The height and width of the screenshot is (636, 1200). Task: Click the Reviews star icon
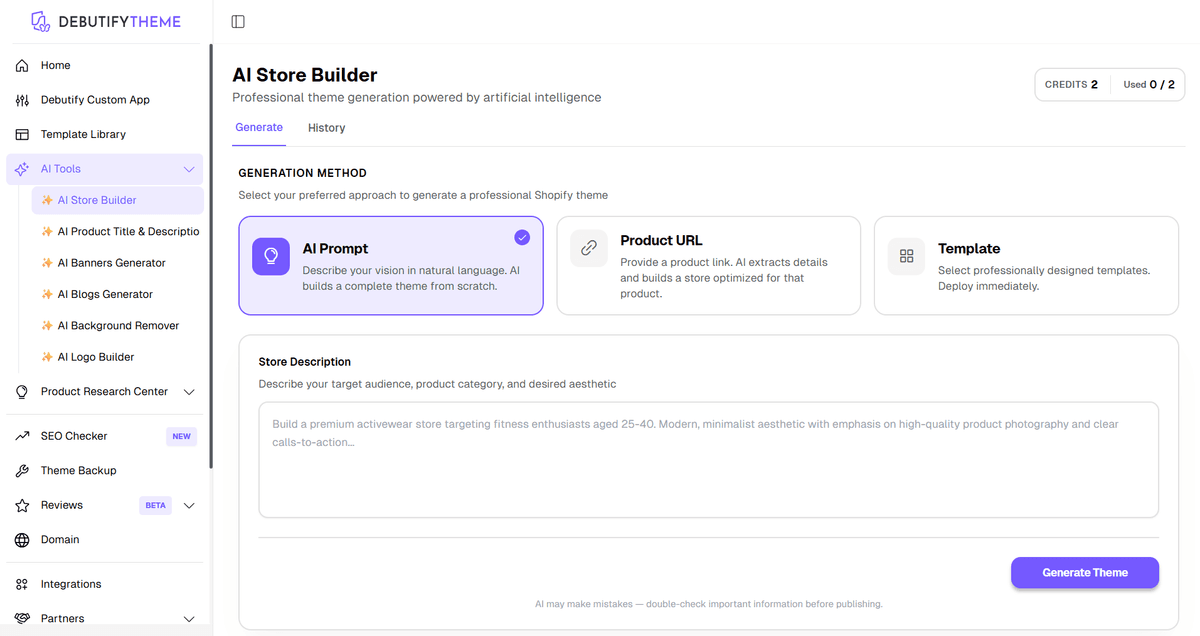click(x=22, y=505)
